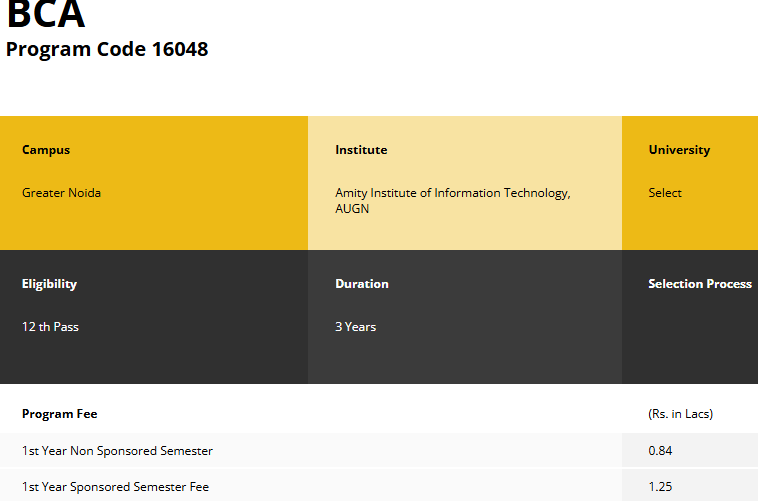Open the Select option under University
Viewport: 758px width, 501px height.
coord(665,193)
